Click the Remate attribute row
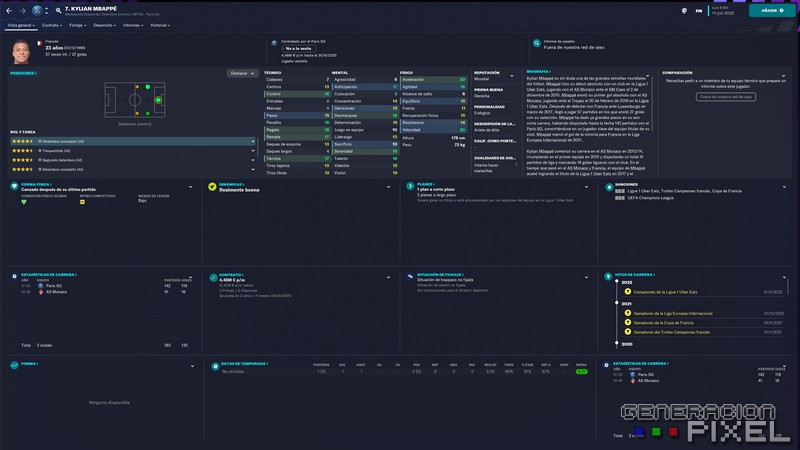 (297, 137)
